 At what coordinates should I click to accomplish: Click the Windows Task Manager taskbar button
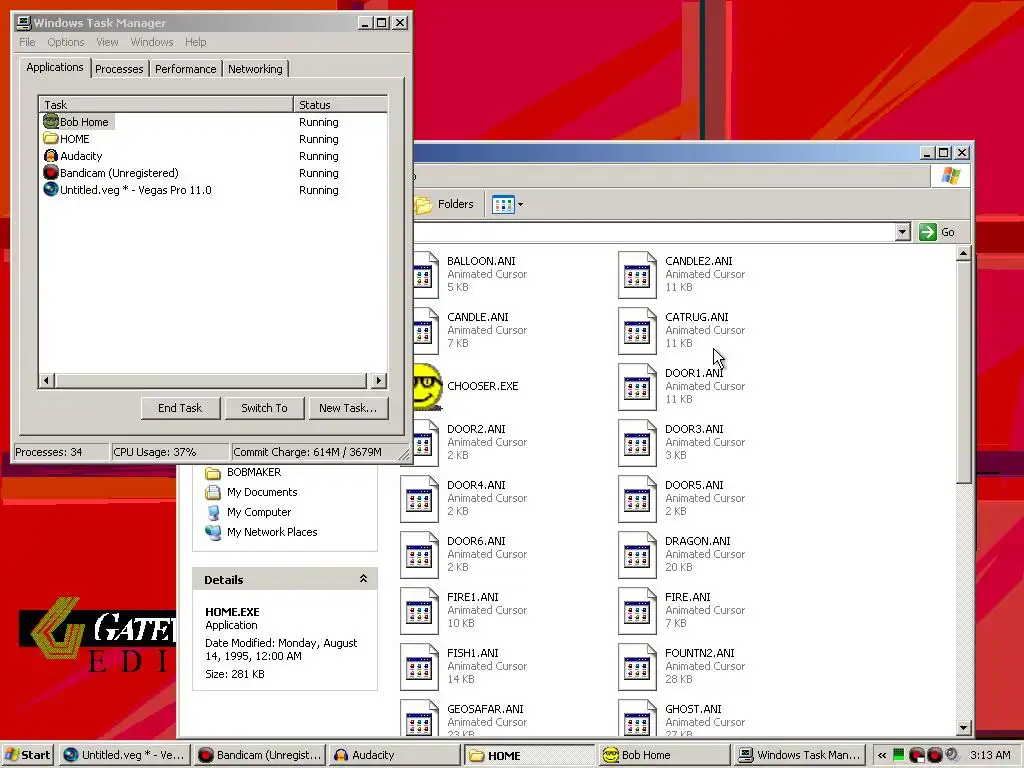(800, 755)
